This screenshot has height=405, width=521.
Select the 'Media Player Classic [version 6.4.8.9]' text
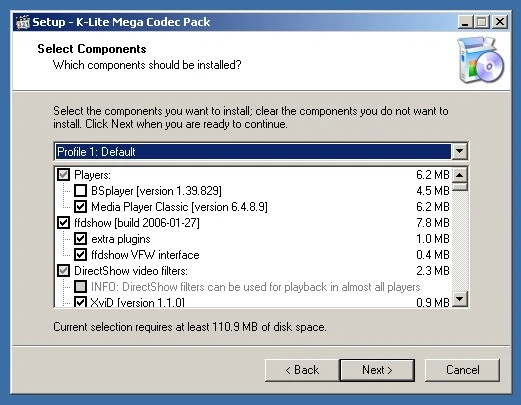click(x=179, y=207)
